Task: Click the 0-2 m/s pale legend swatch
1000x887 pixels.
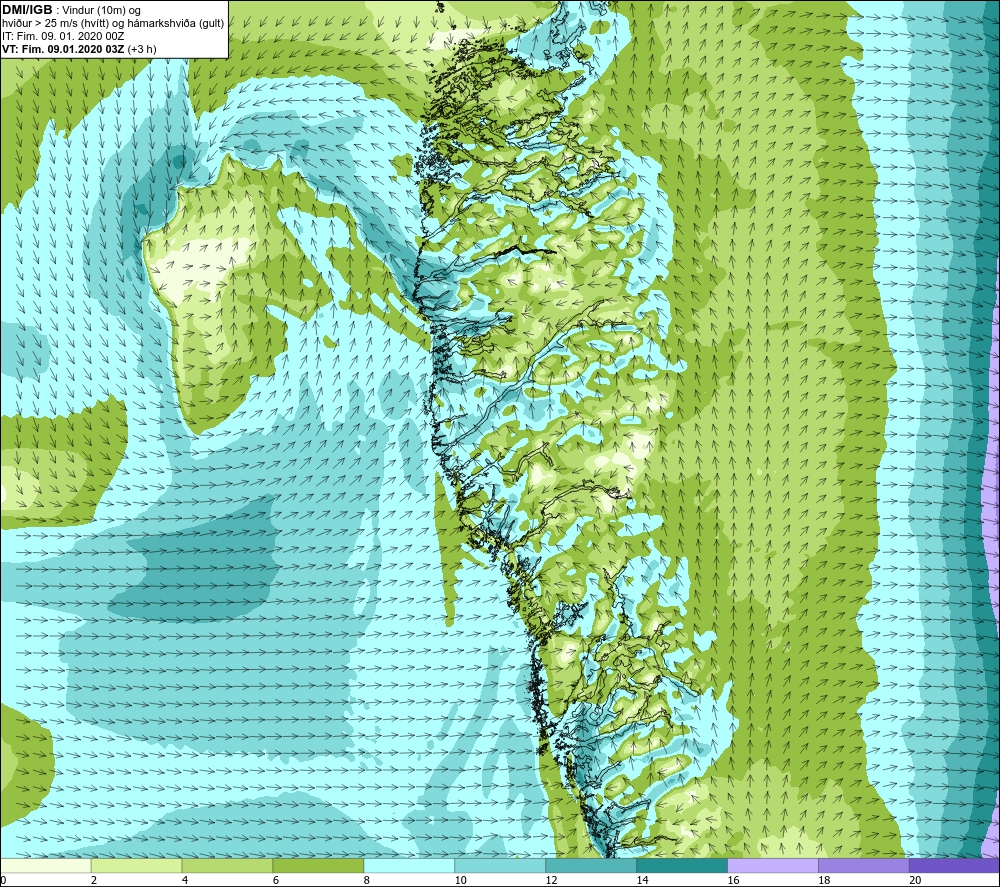Action: coord(46,865)
